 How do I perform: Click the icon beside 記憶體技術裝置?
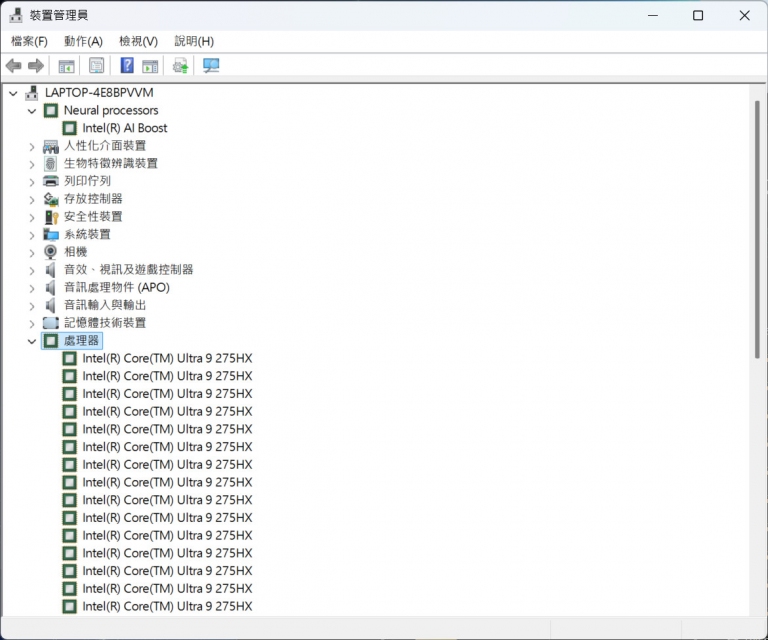coord(51,323)
